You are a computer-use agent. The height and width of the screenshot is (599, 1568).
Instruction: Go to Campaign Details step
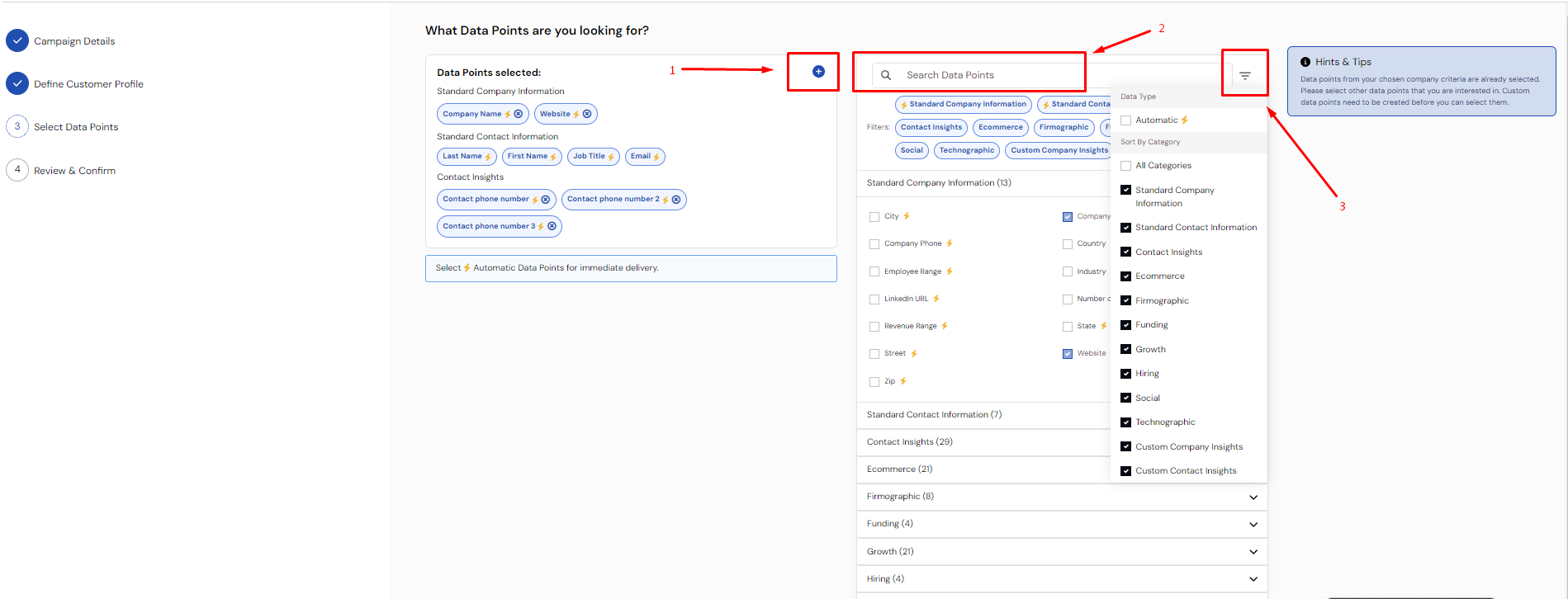click(73, 41)
